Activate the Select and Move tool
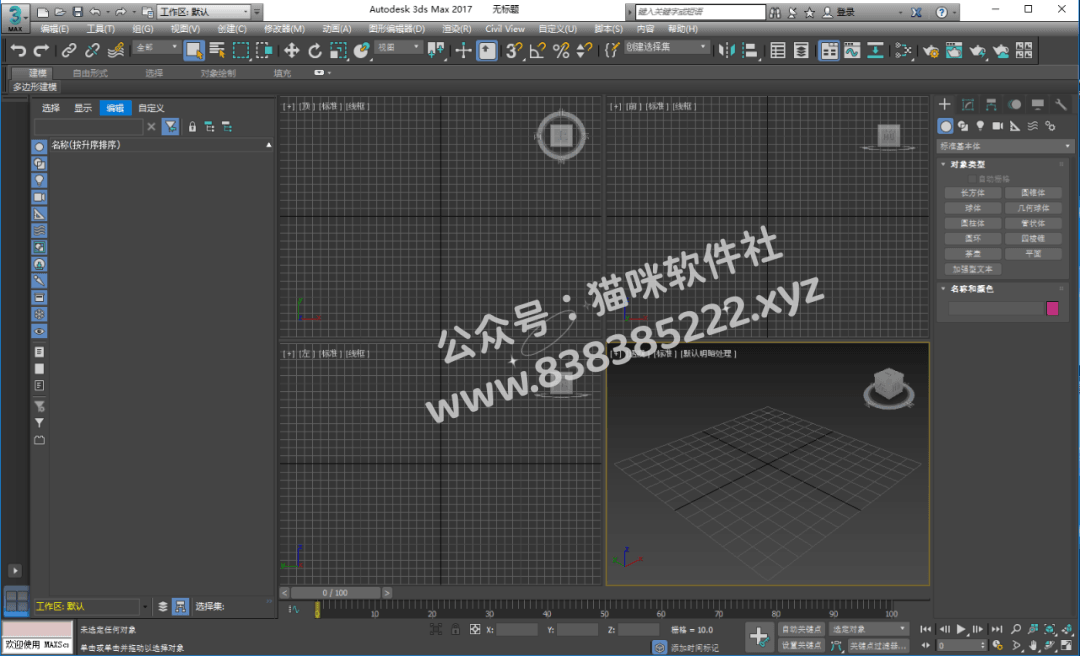 291,50
